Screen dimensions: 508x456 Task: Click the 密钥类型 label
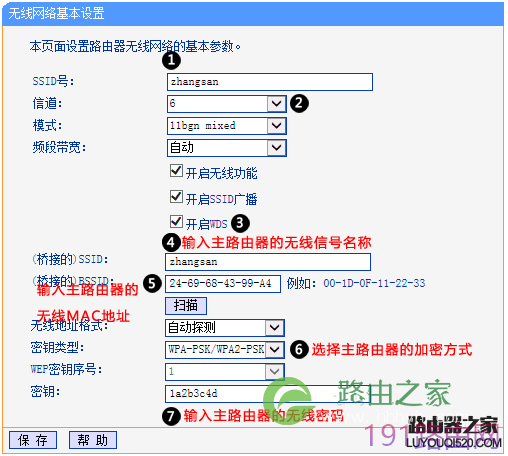(57, 348)
